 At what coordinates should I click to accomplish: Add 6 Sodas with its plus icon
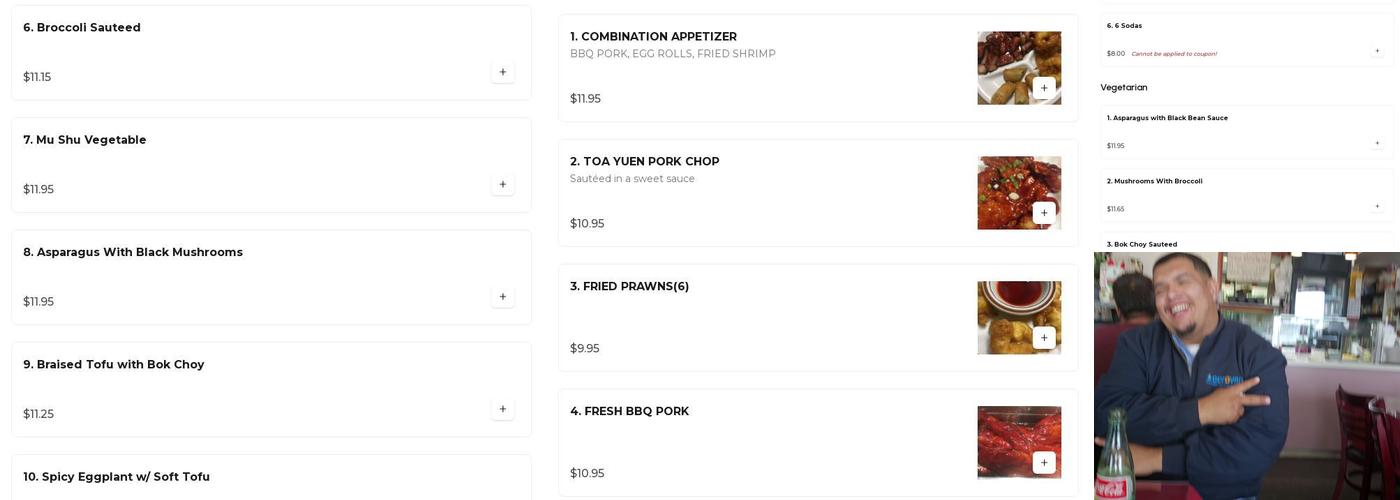coord(1377,51)
